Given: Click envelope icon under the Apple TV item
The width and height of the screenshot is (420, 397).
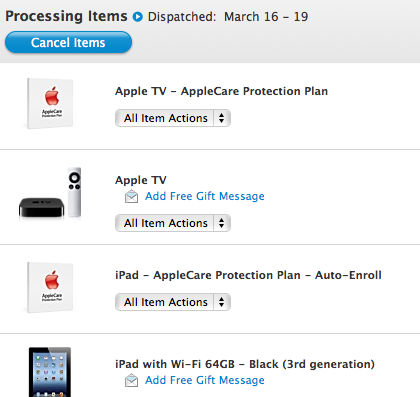Looking at the screenshot, I should coord(132,196).
